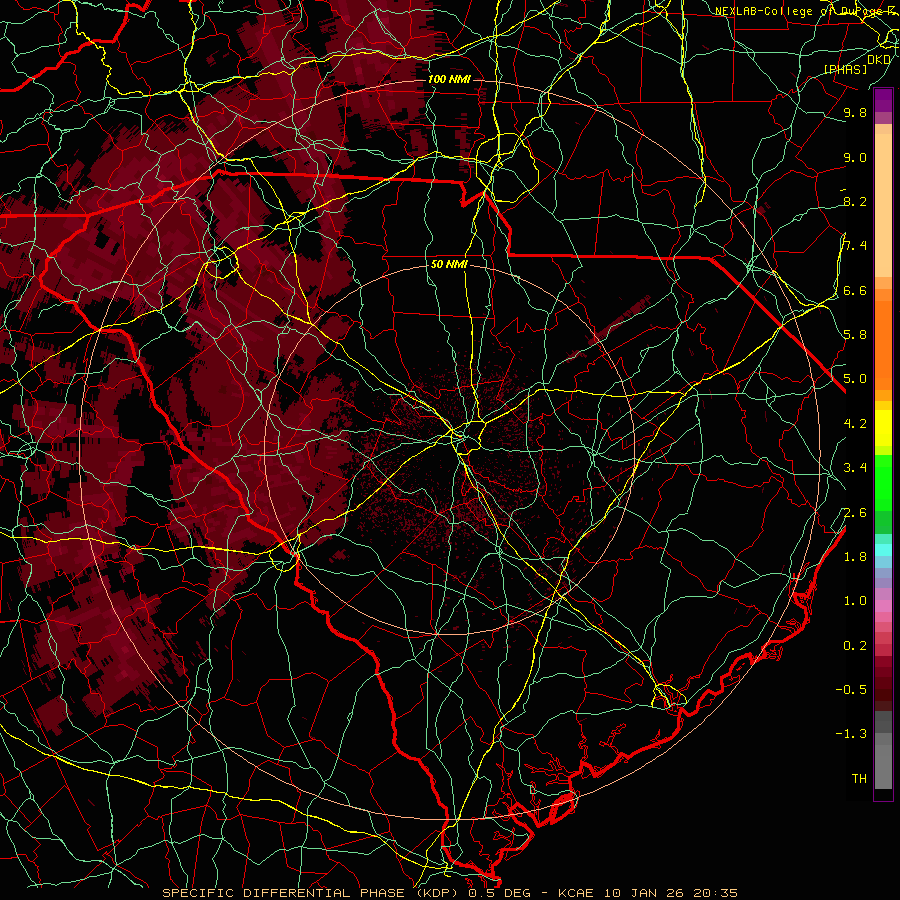Click the 4.2 scale label
The height and width of the screenshot is (900, 900).
pos(855,424)
